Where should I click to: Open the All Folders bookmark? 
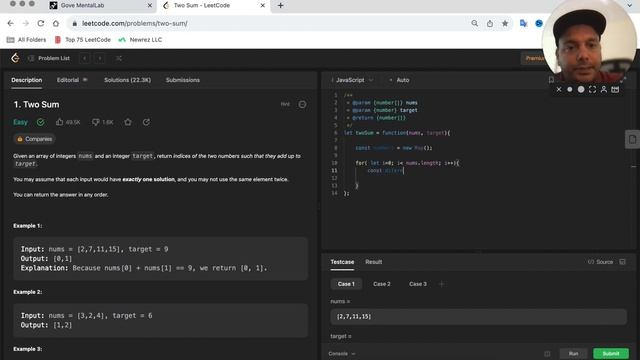27,40
